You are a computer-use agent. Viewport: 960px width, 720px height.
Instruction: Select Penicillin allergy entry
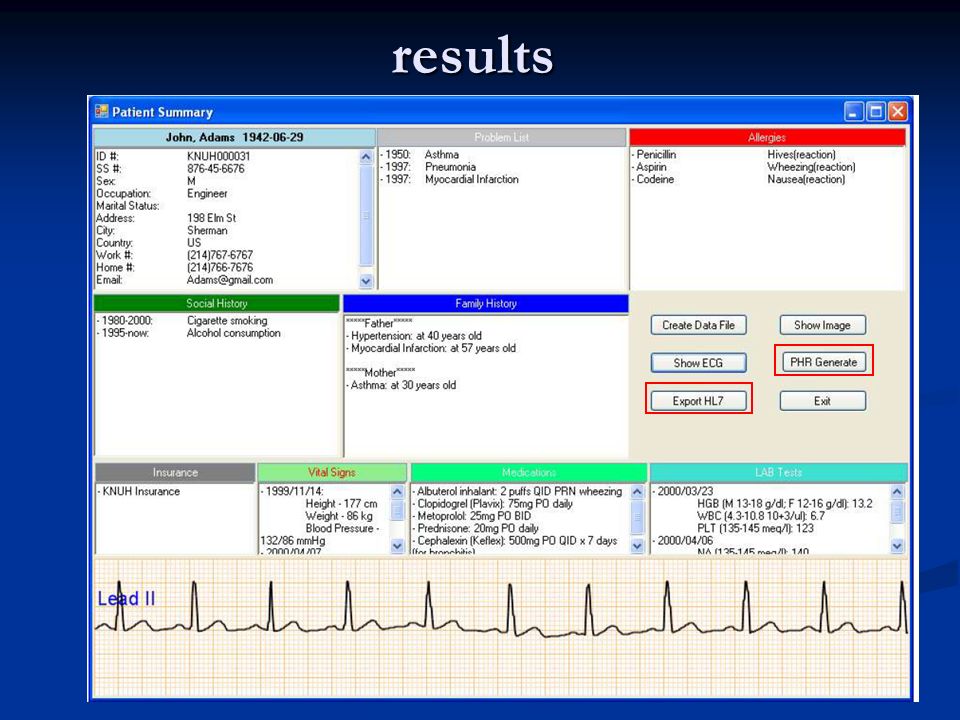pyautogui.click(x=654, y=154)
